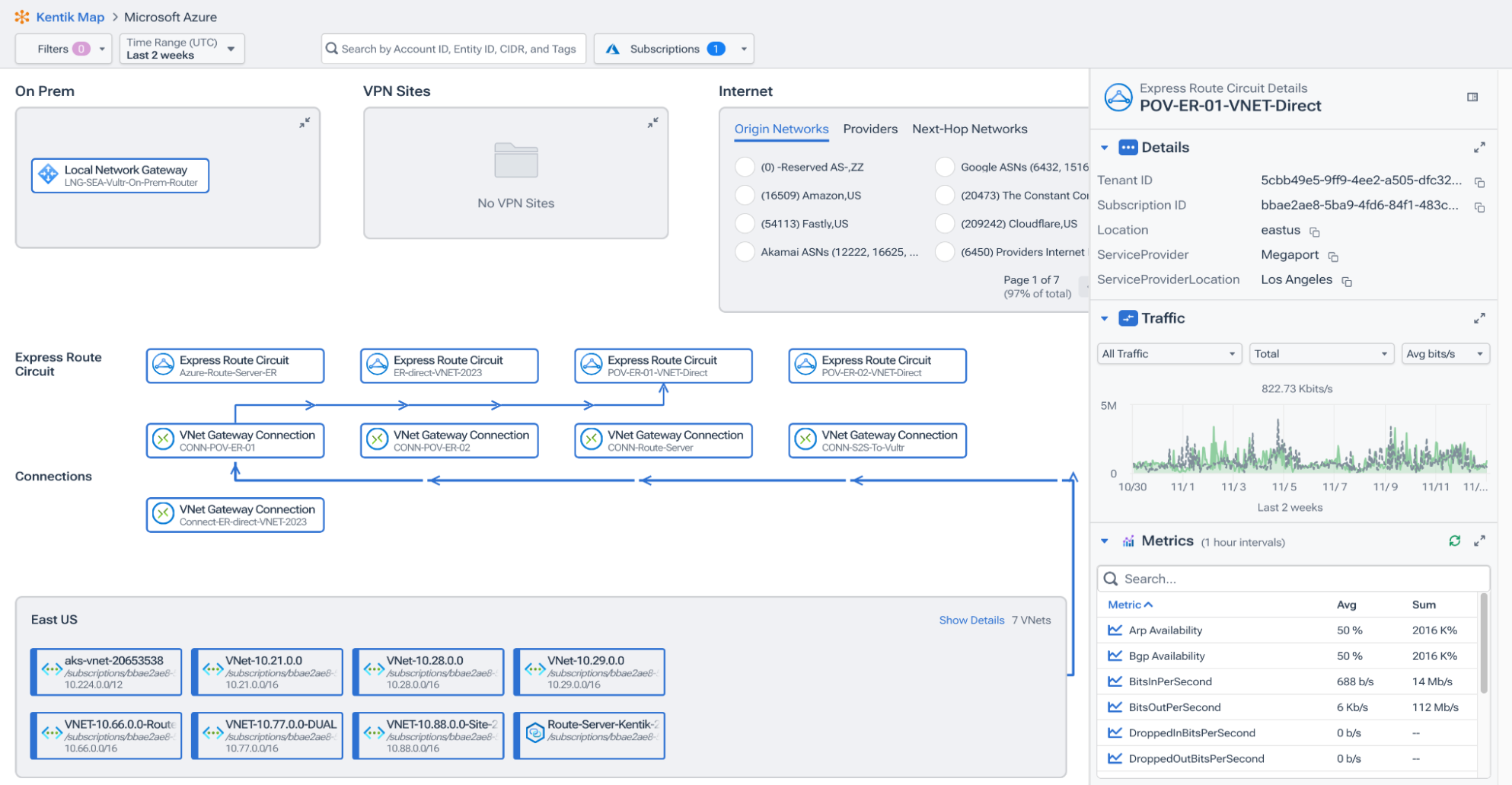Select the VNet-10.21.0.0 card

coord(267,672)
